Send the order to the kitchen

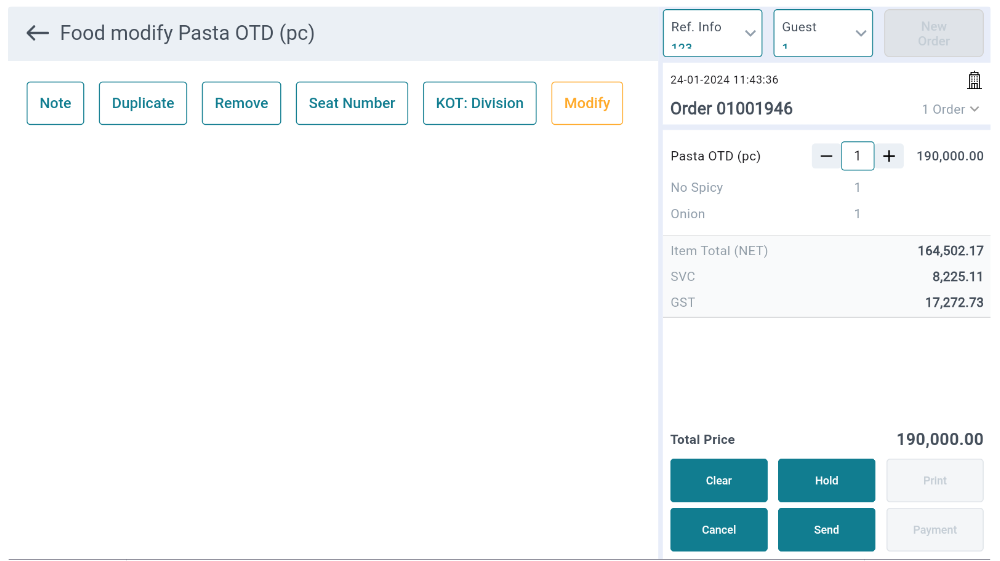827,530
